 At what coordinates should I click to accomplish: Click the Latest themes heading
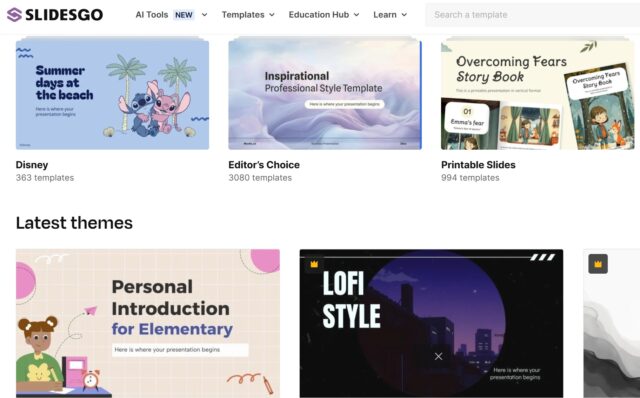(x=74, y=223)
